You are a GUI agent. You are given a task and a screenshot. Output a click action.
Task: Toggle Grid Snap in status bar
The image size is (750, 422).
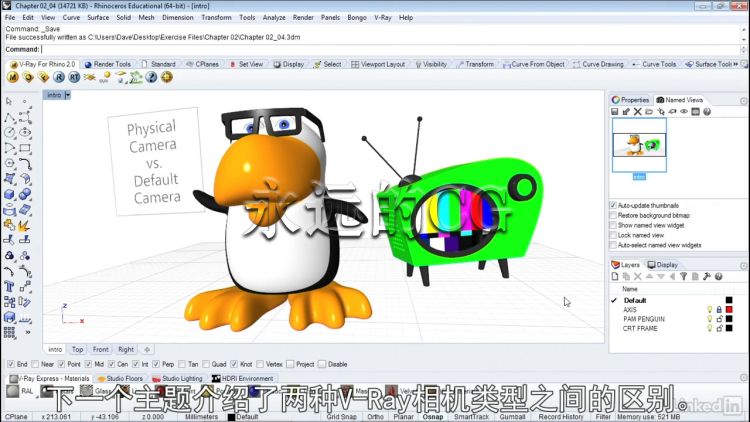[x=342, y=417]
